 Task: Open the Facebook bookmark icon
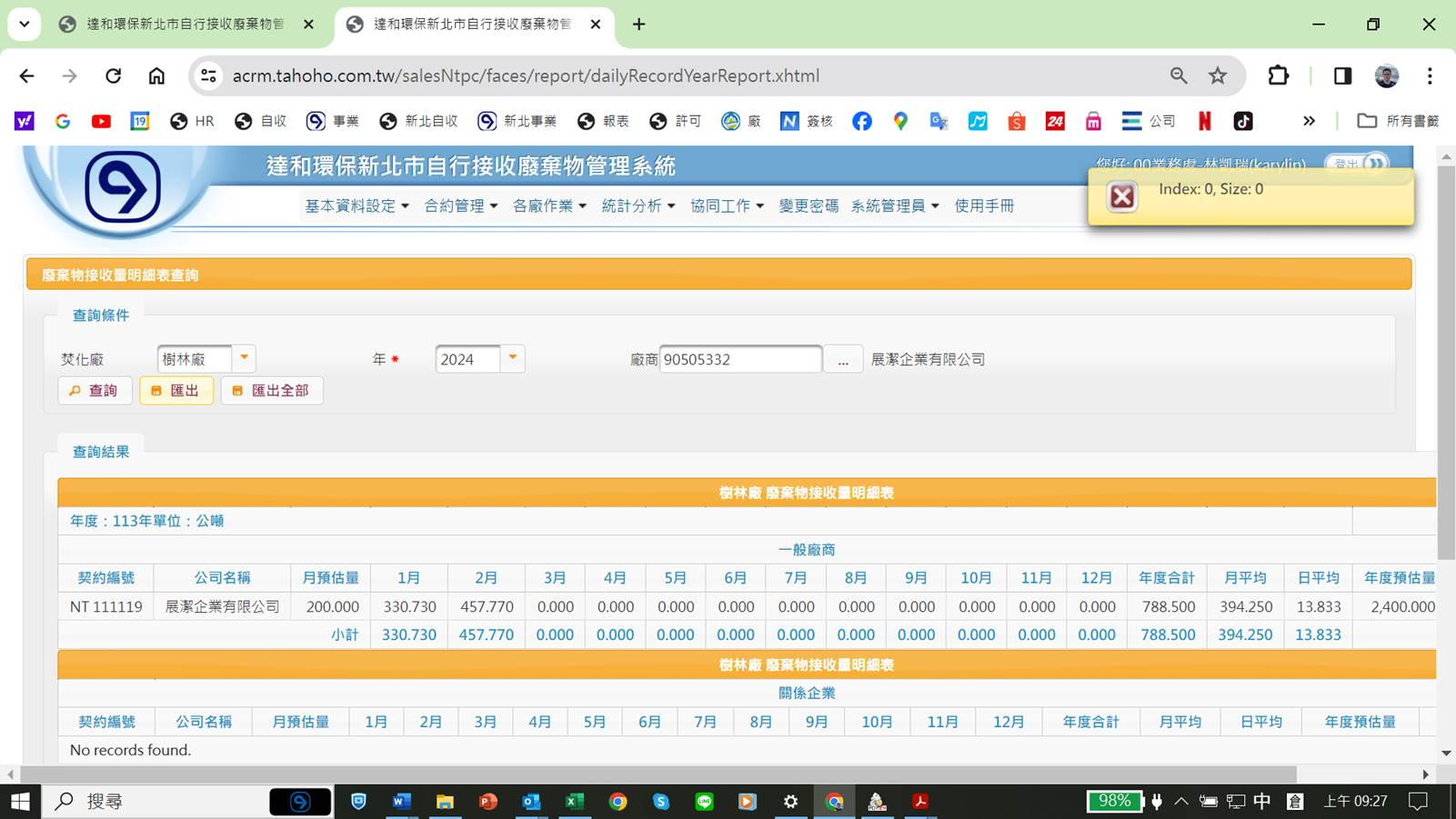click(x=861, y=121)
